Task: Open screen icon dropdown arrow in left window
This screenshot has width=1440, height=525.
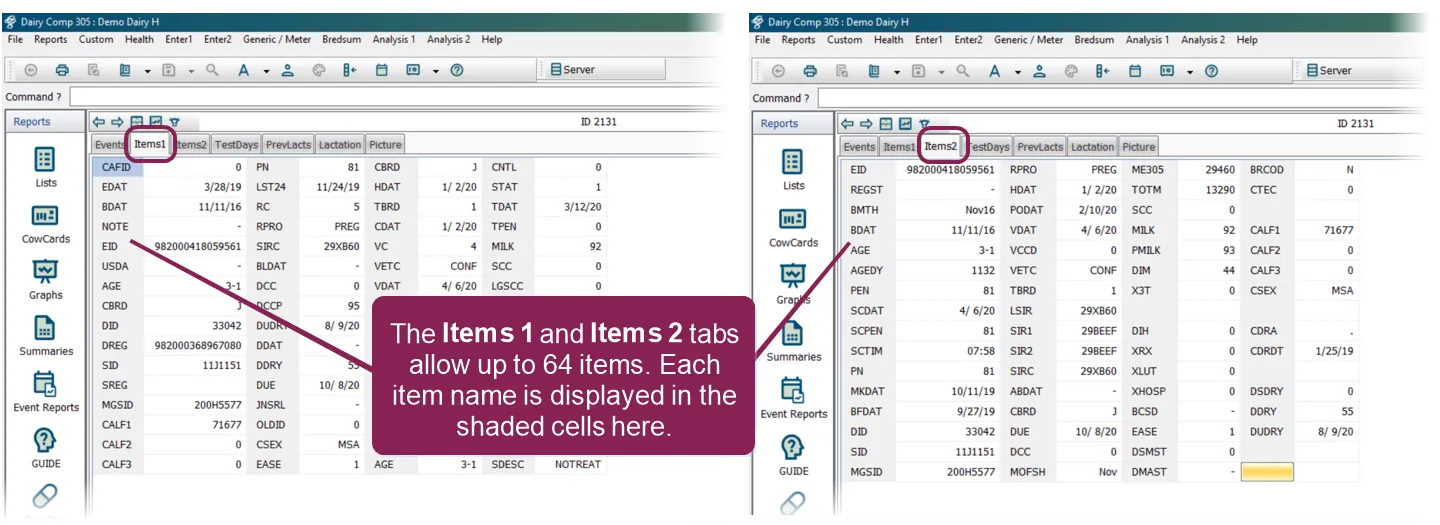Action: [x=436, y=71]
